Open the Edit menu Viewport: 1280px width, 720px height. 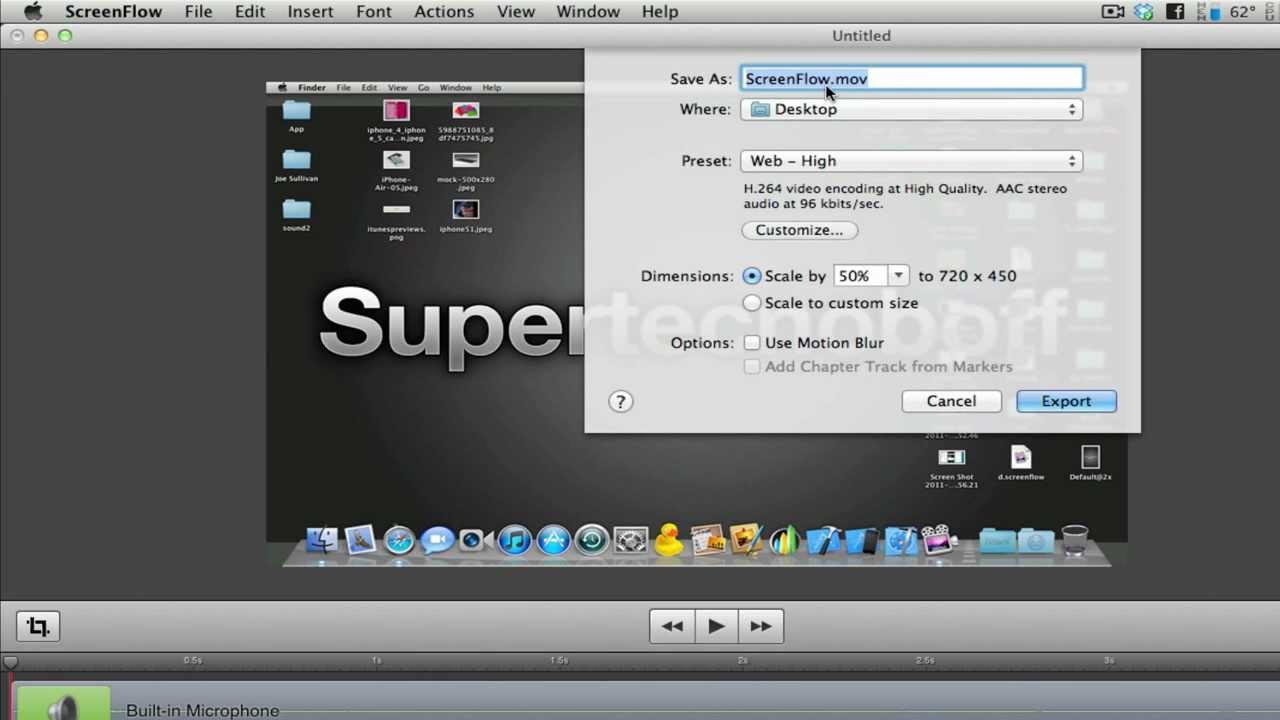tap(250, 12)
